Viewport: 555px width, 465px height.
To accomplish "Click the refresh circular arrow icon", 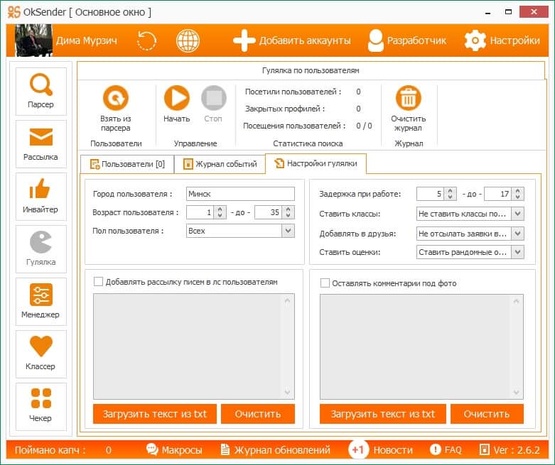I will point(147,41).
